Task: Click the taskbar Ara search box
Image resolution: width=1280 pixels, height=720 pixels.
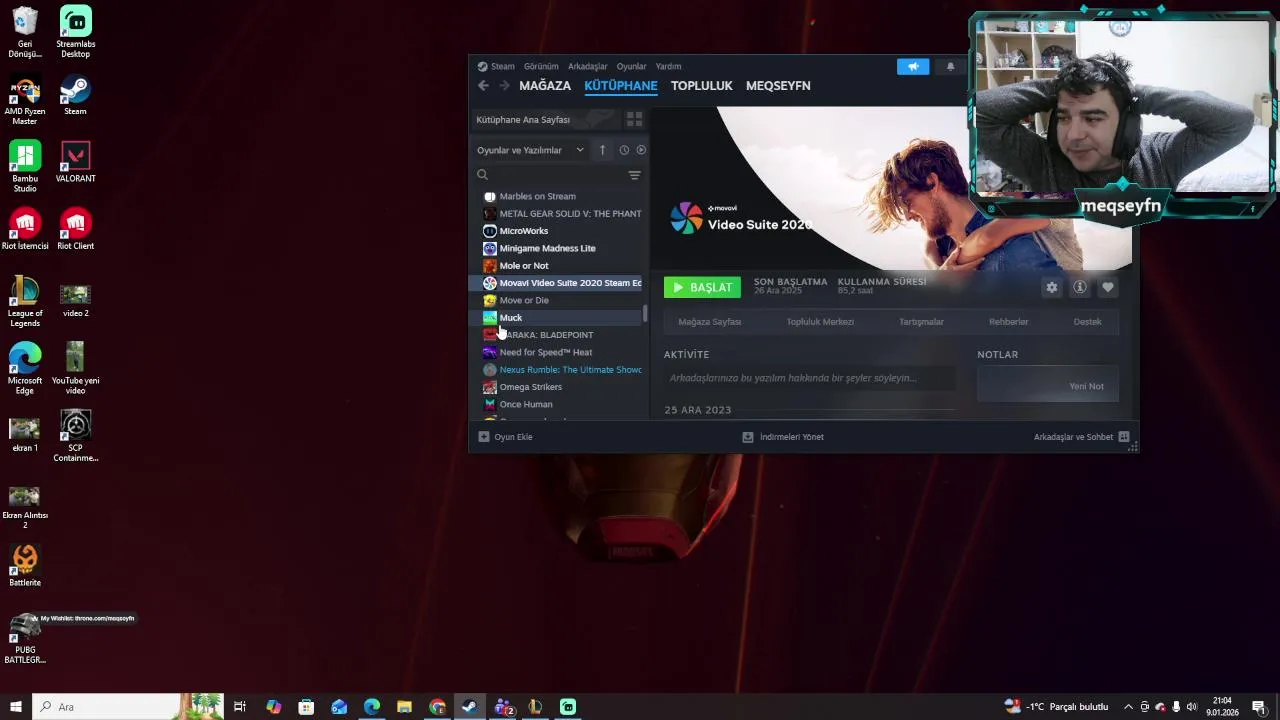Action: point(128,707)
